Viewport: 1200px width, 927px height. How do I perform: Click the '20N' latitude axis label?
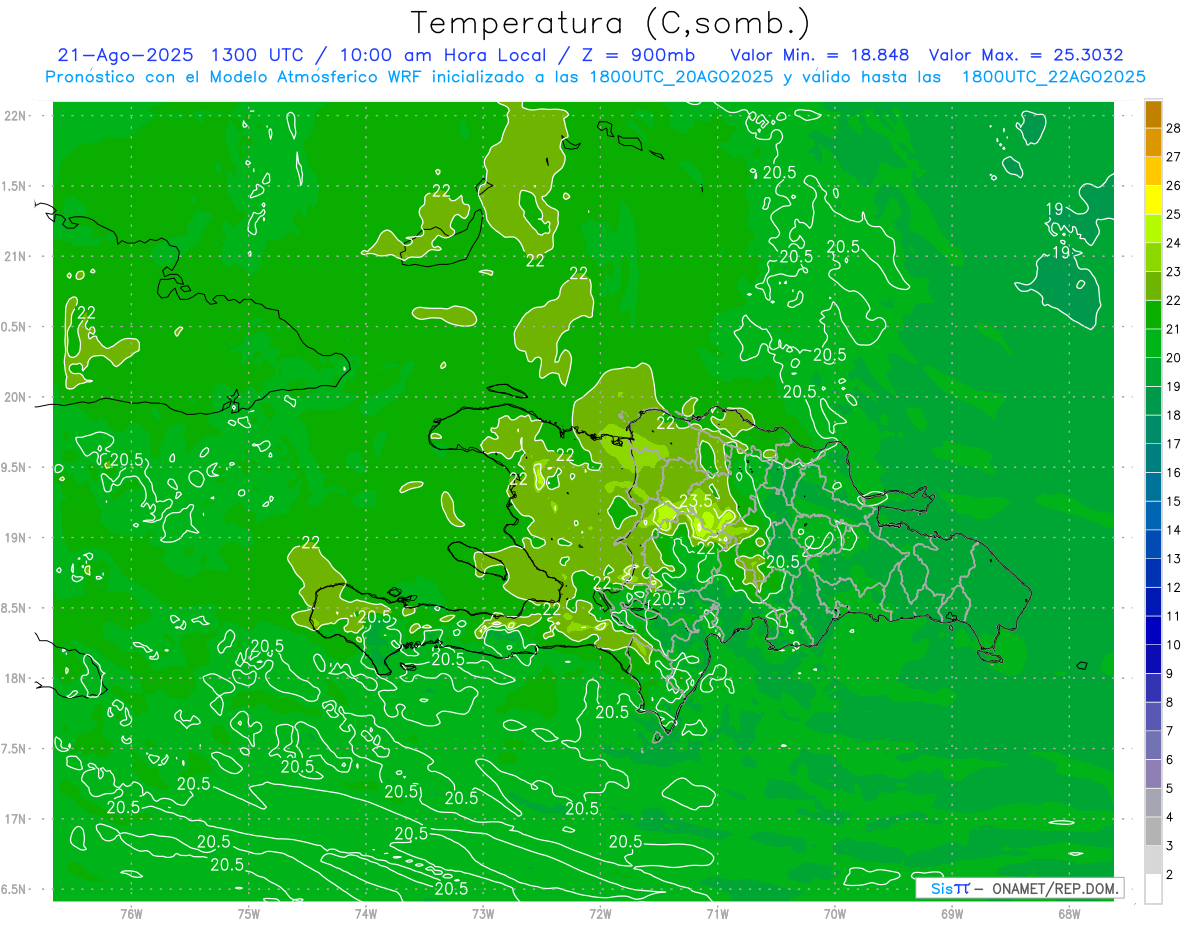17,397
